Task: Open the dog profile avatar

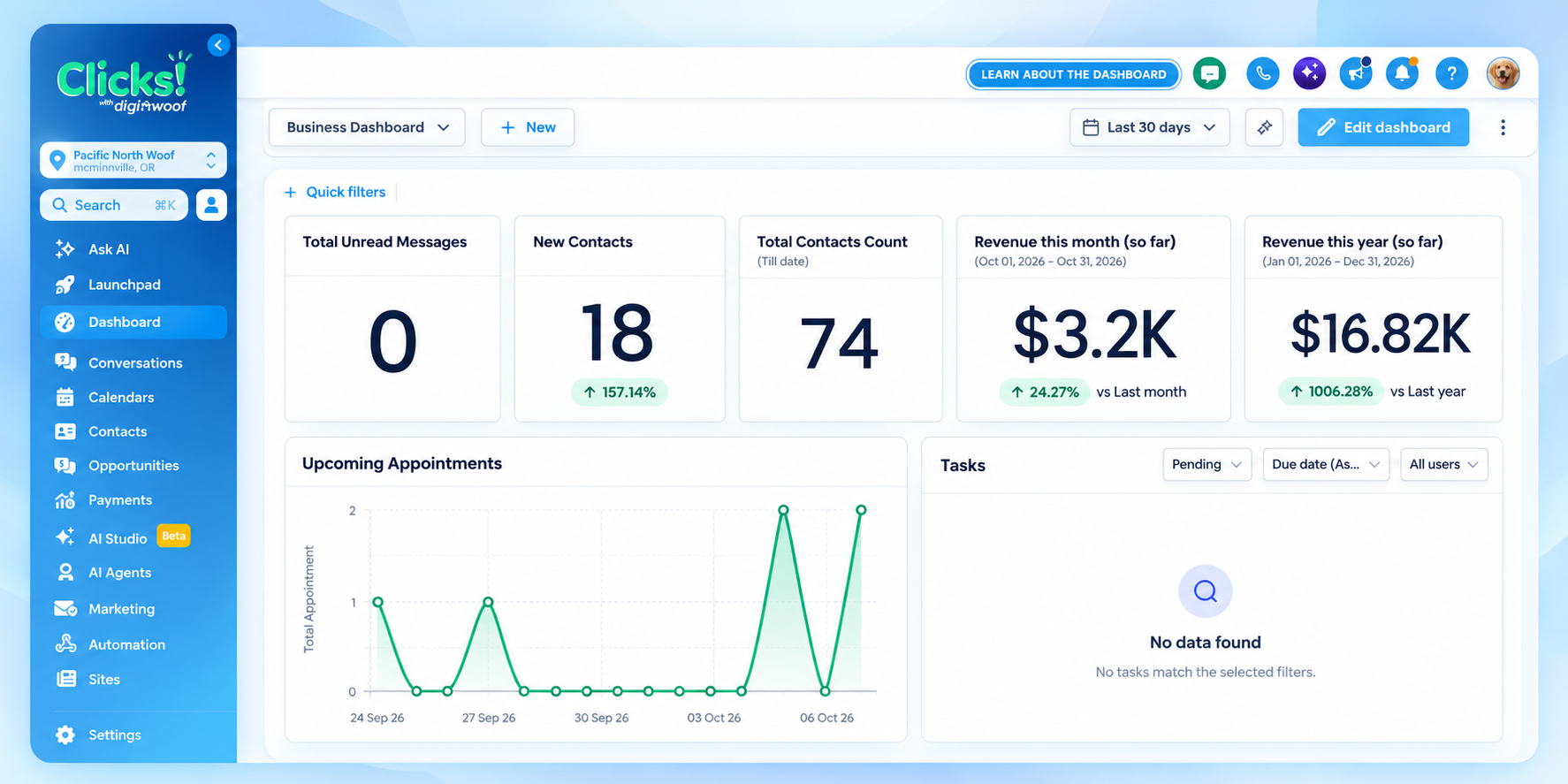Action: [x=1503, y=73]
